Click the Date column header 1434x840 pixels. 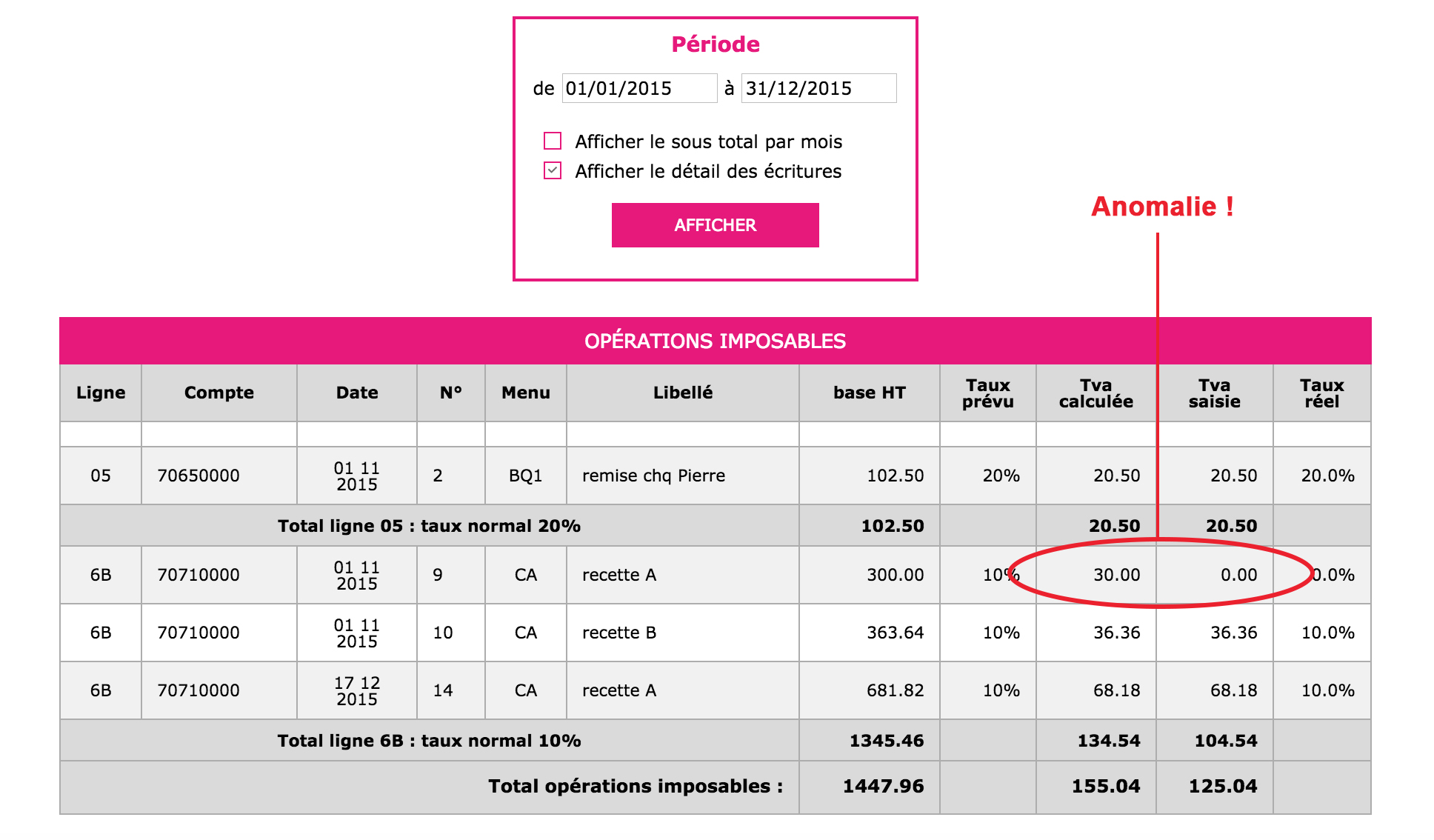click(357, 393)
